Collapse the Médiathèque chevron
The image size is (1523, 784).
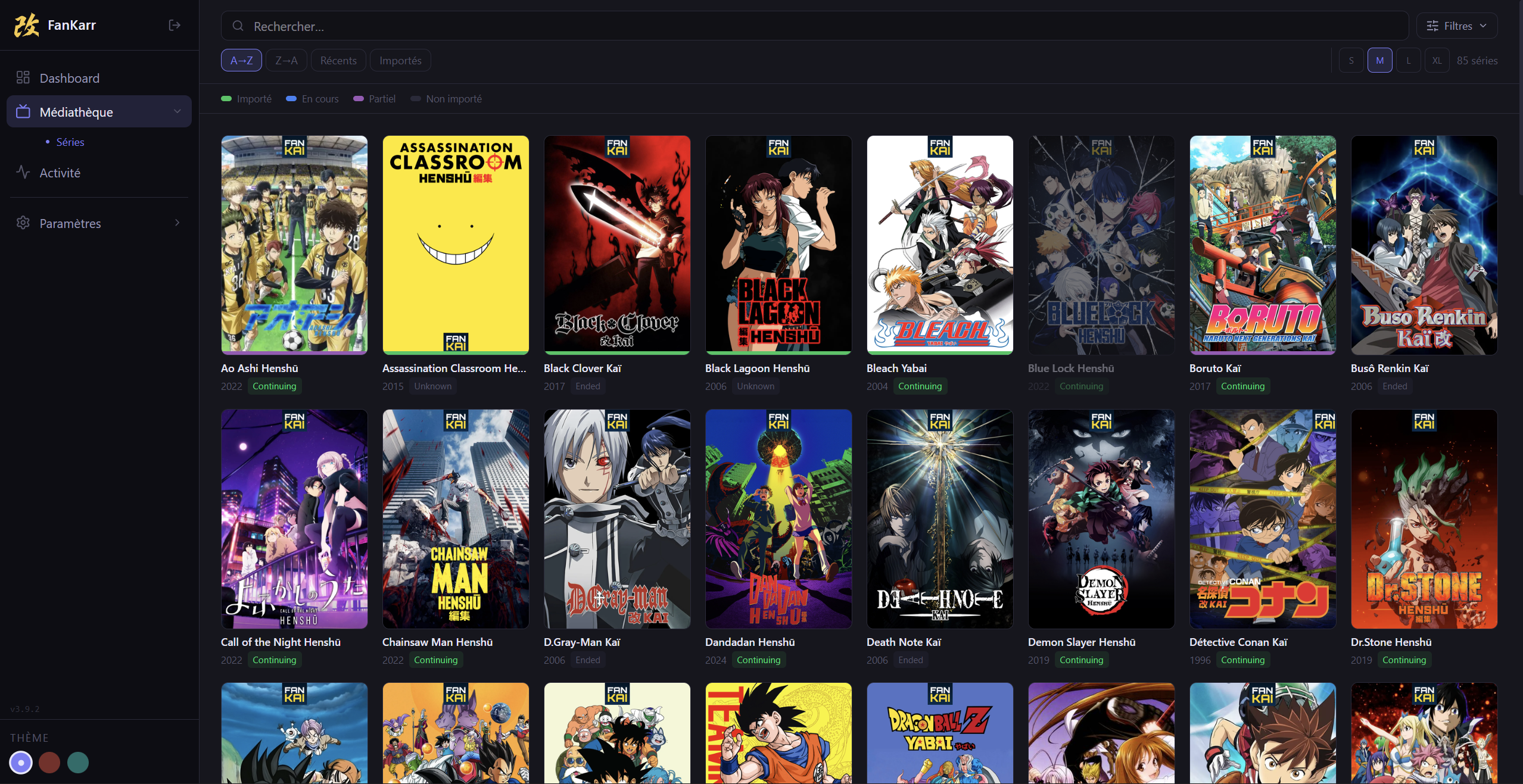177,111
